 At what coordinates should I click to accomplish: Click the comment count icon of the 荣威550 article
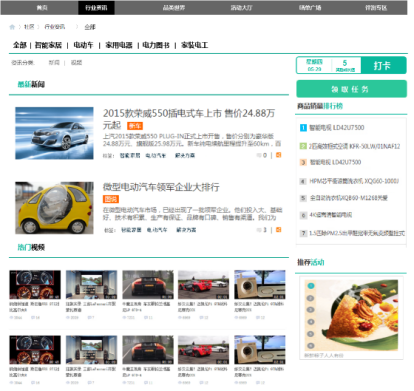coord(259,155)
